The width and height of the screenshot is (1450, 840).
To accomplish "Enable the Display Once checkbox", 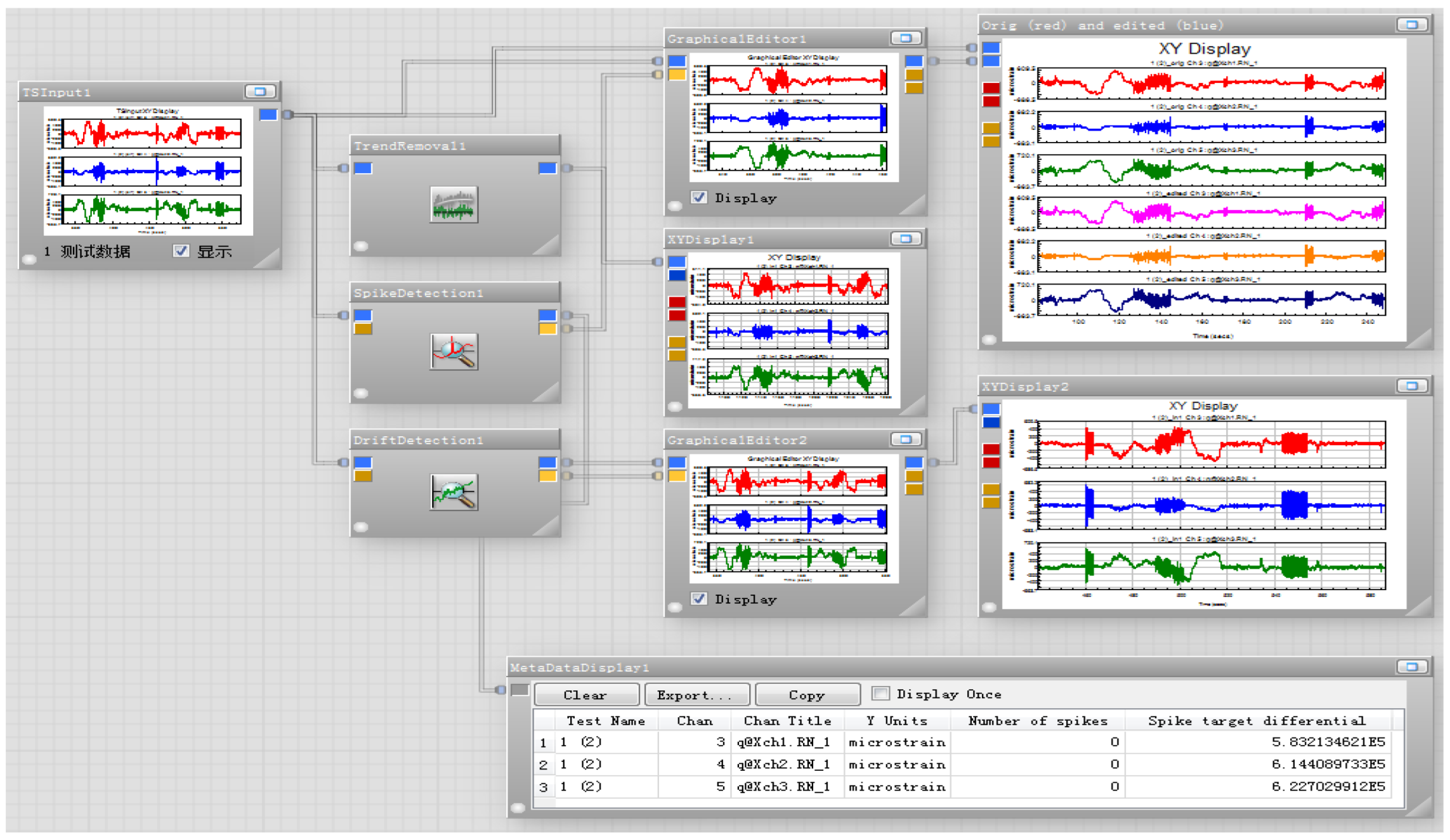I will coord(880,693).
